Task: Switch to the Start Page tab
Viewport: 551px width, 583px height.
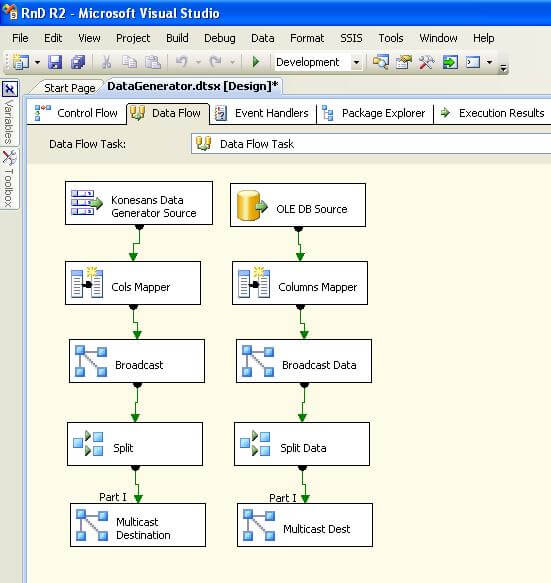Action: coord(70,88)
